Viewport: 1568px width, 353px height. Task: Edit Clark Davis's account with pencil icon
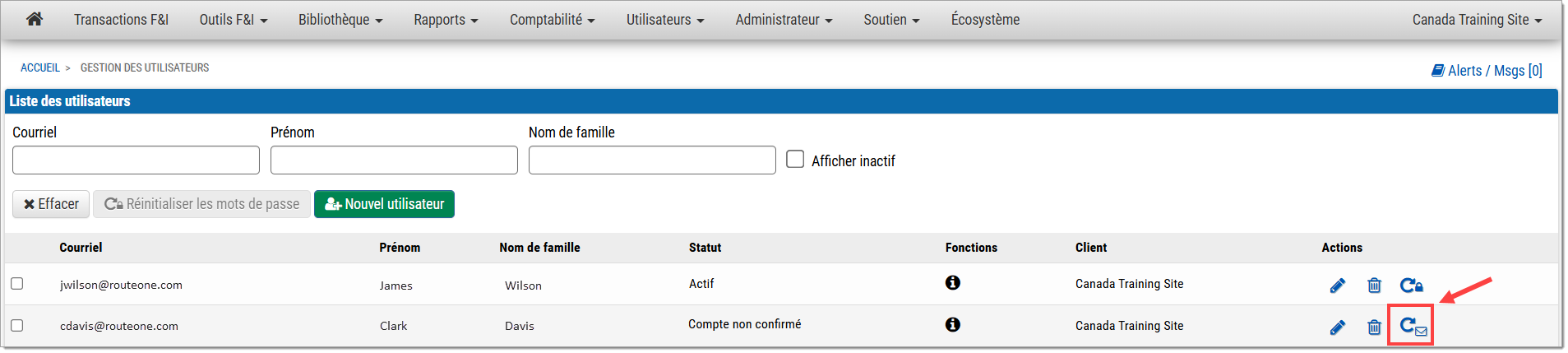tap(1338, 327)
